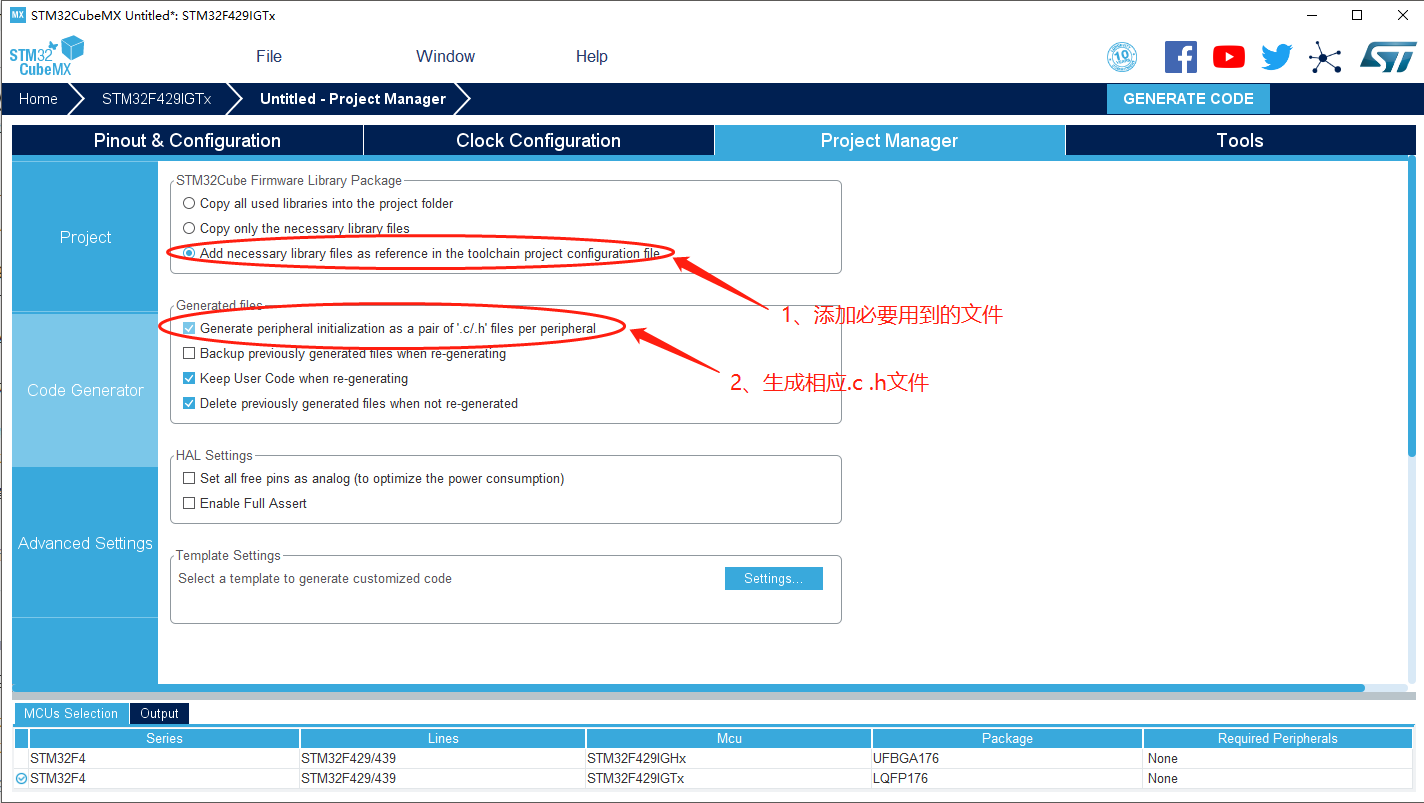Select the Project Manager tab
Viewport: 1424px width, 803px height.
tap(889, 140)
